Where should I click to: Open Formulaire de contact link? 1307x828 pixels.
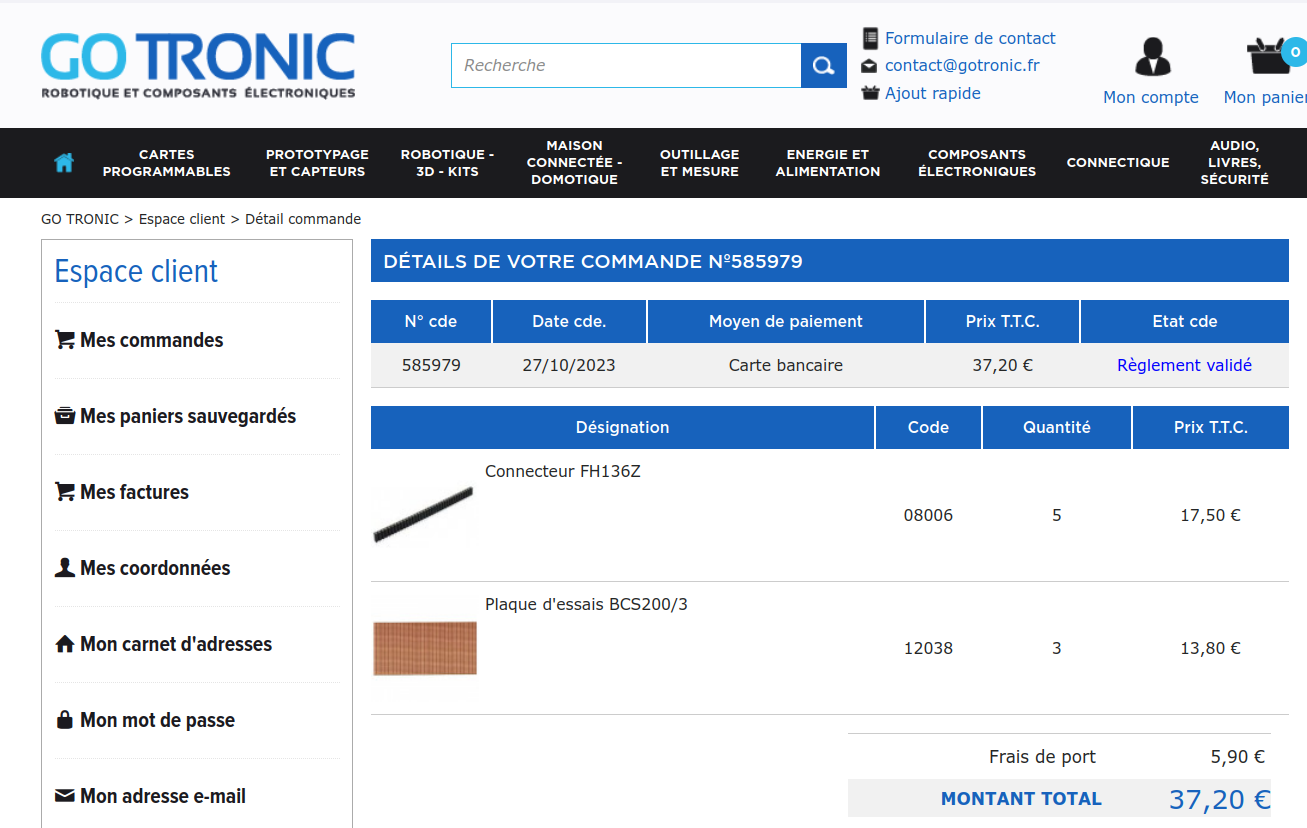coord(969,38)
